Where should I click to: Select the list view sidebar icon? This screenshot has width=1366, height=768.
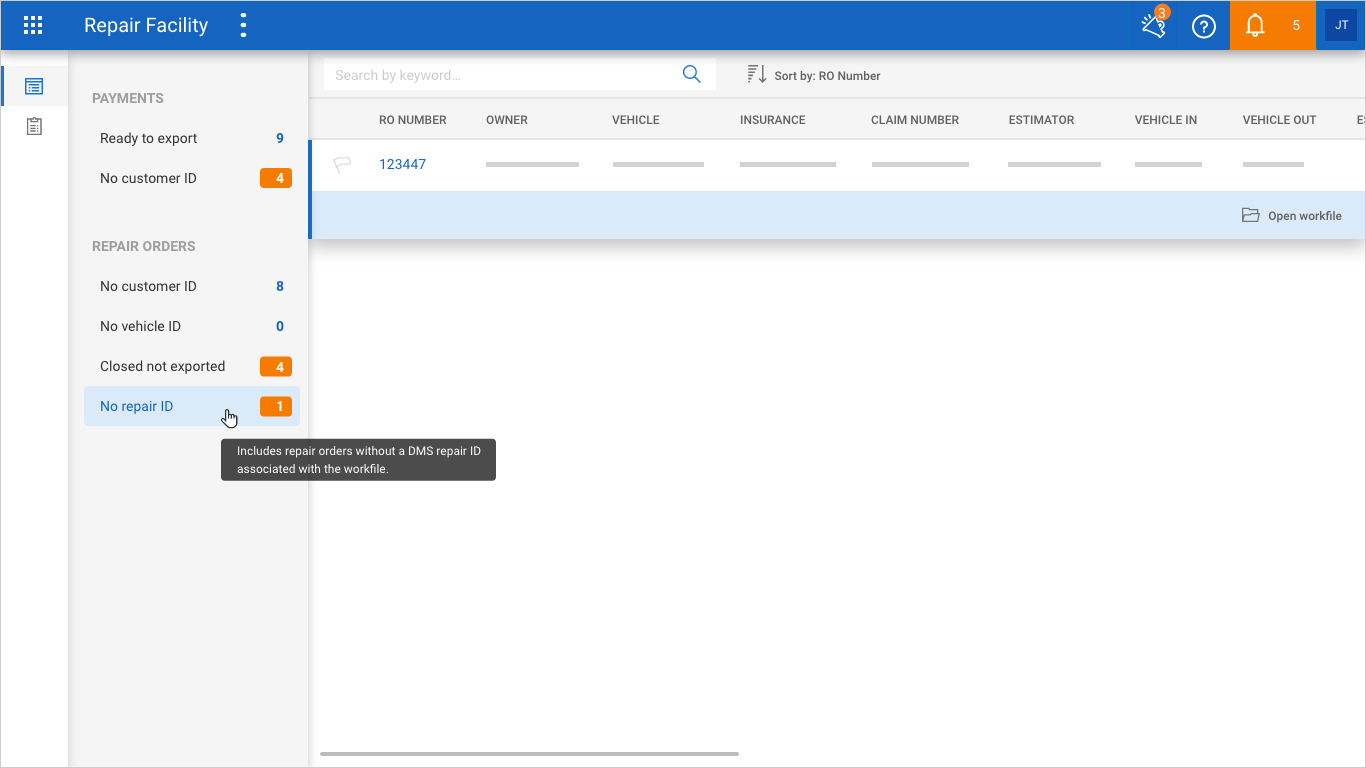click(34, 86)
